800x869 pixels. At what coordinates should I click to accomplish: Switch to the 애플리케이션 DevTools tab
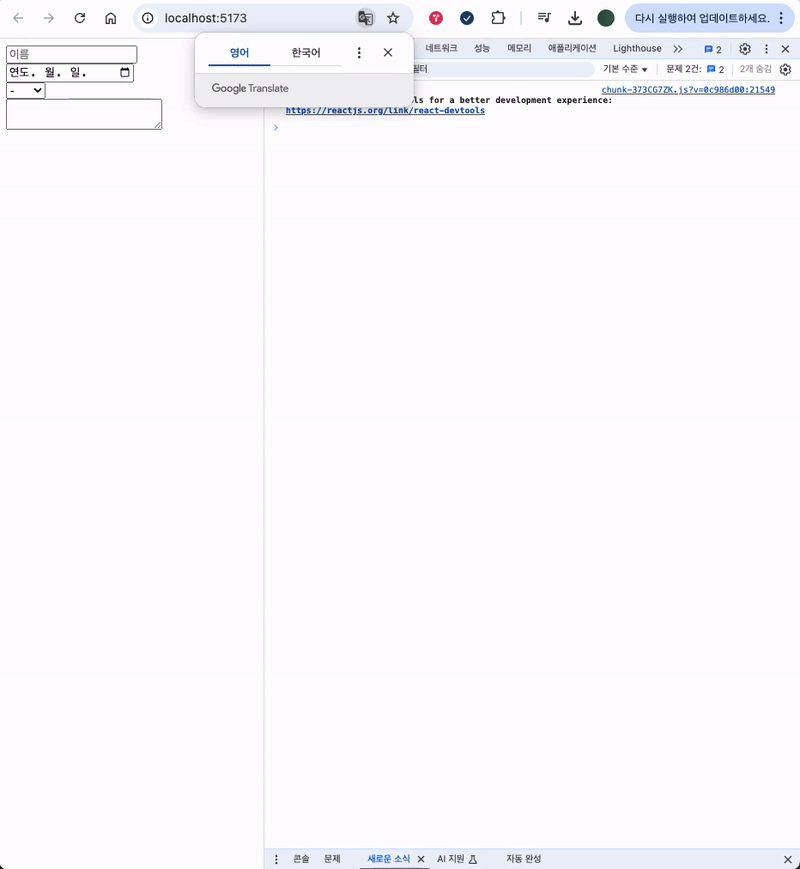point(572,48)
